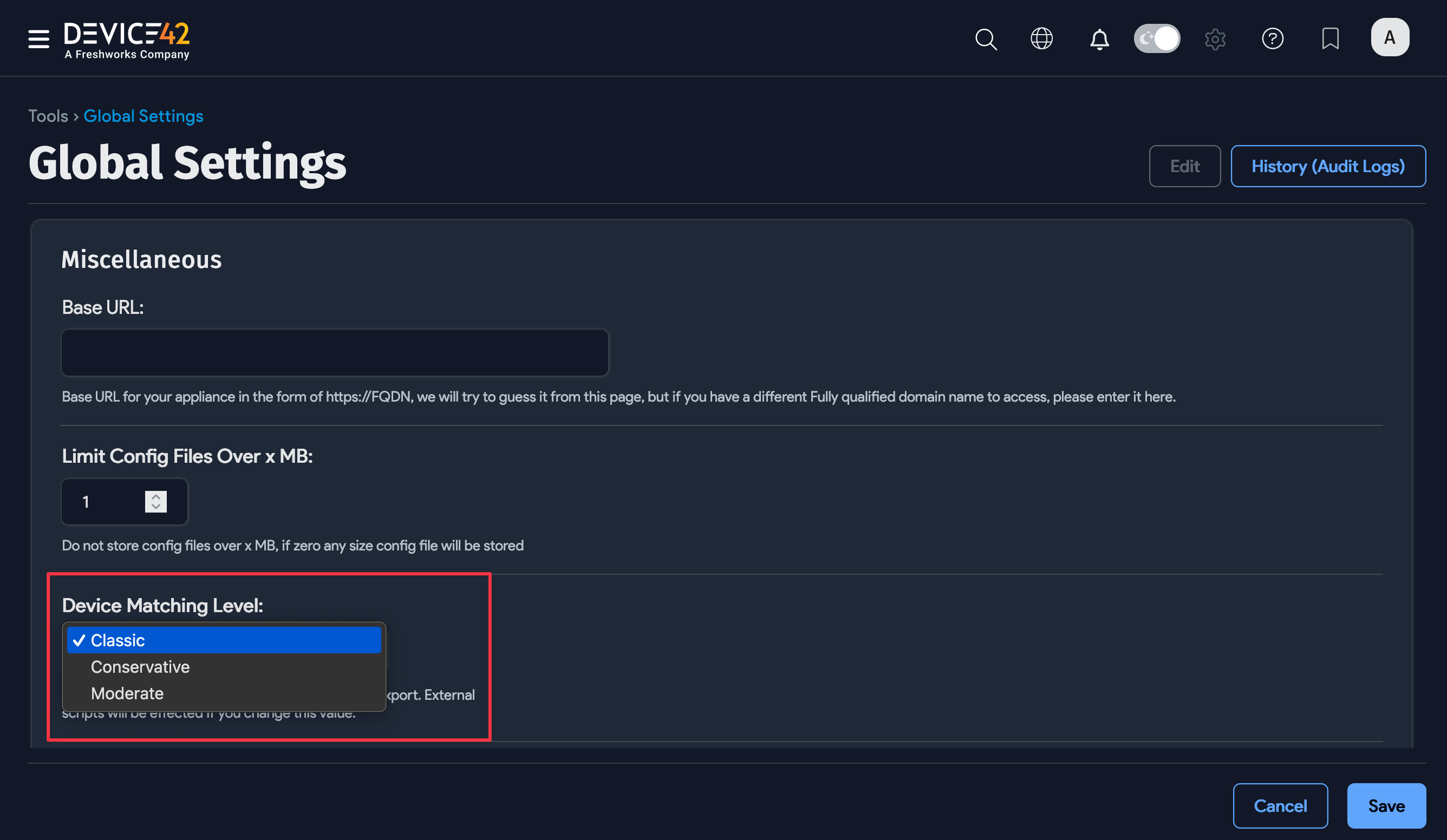The image size is (1447, 840).
Task: Open the bookmark icon
Action: tap(1330, 39)
